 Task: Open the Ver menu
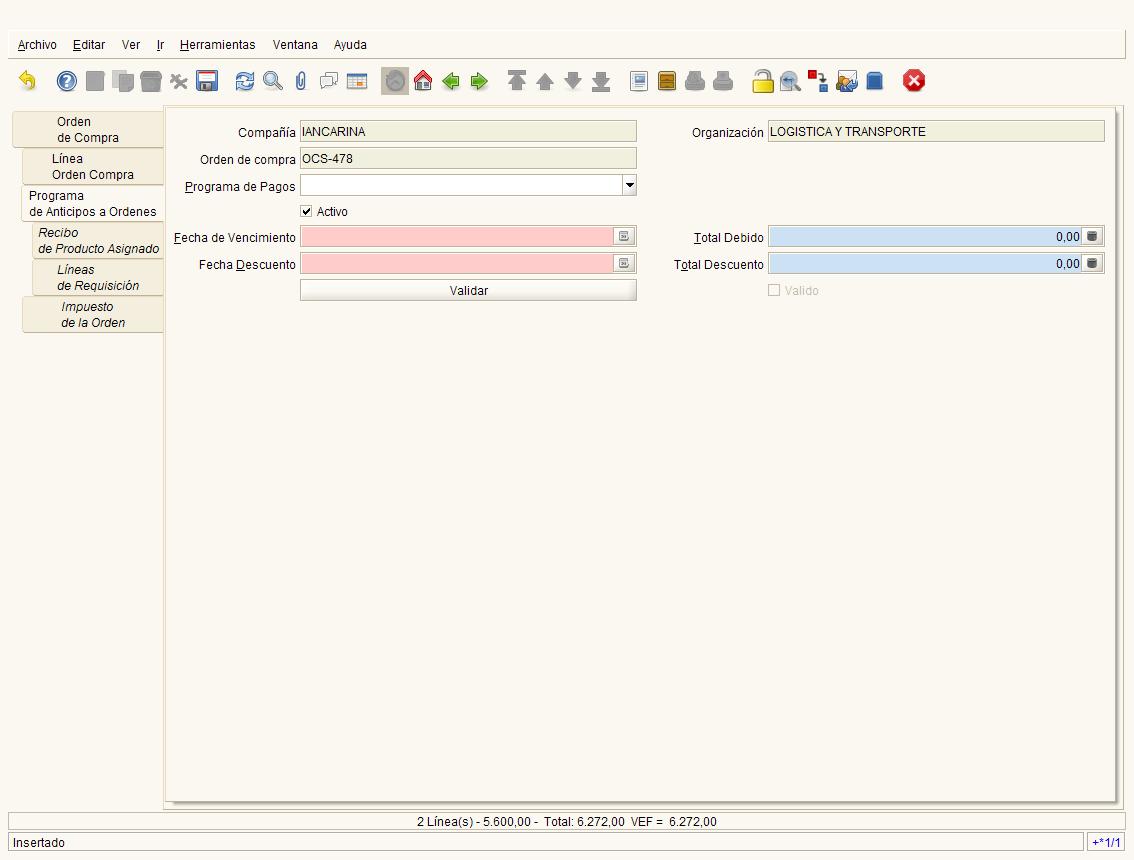(131, 45)
